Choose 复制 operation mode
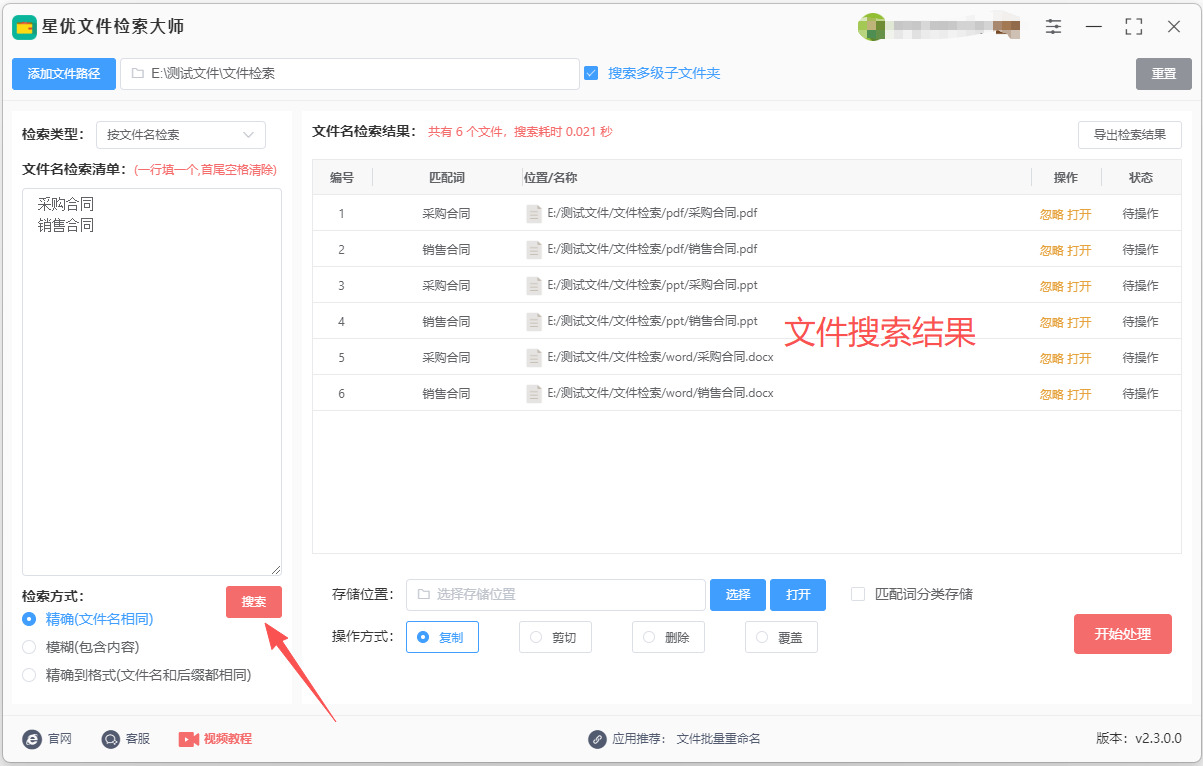The width and height of the screenshot is (1203, 766). [x=442, y=637]
